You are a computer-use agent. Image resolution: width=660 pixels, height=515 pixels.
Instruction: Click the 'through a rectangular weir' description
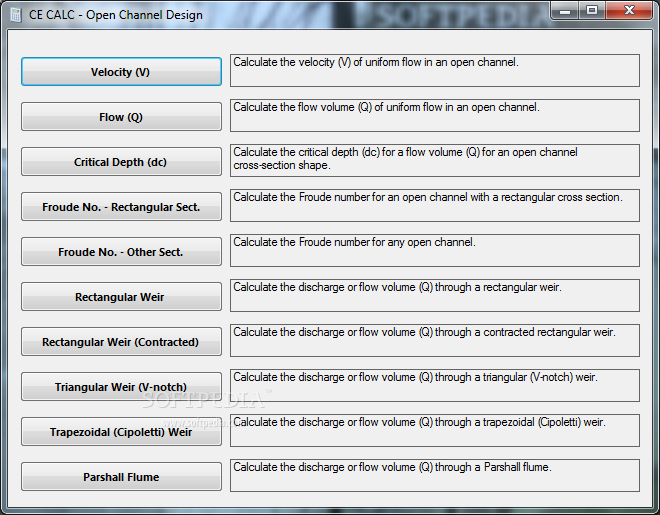tap(435, 296)
